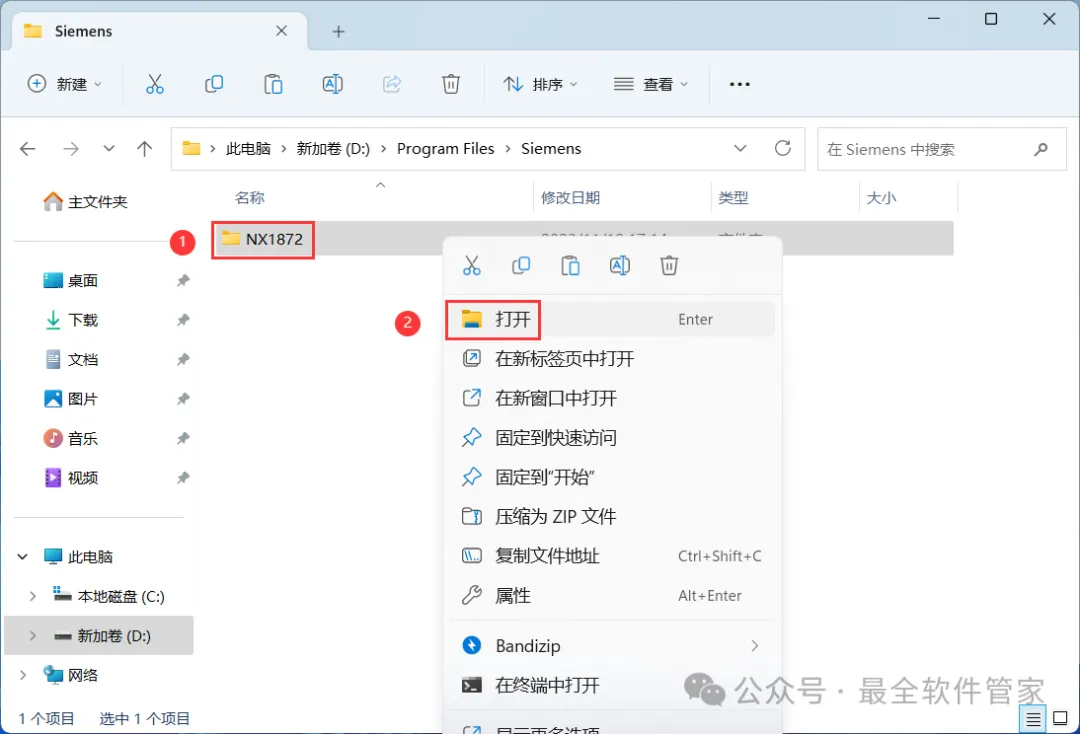Choose 在新窗口中打开 in the context menu

[612, 398]
